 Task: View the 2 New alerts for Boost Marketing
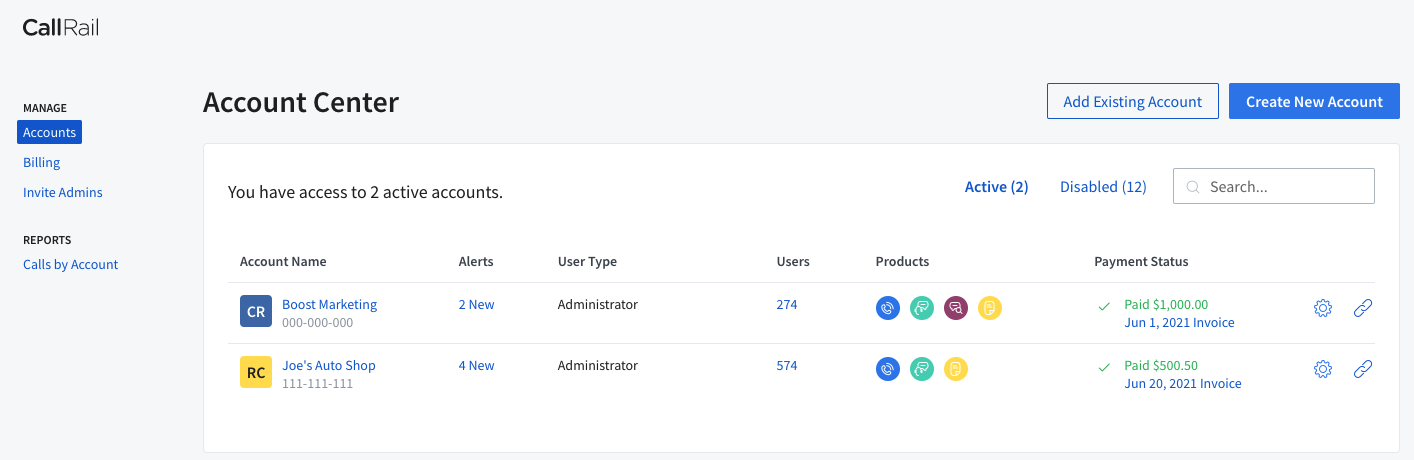pos(476,304)
